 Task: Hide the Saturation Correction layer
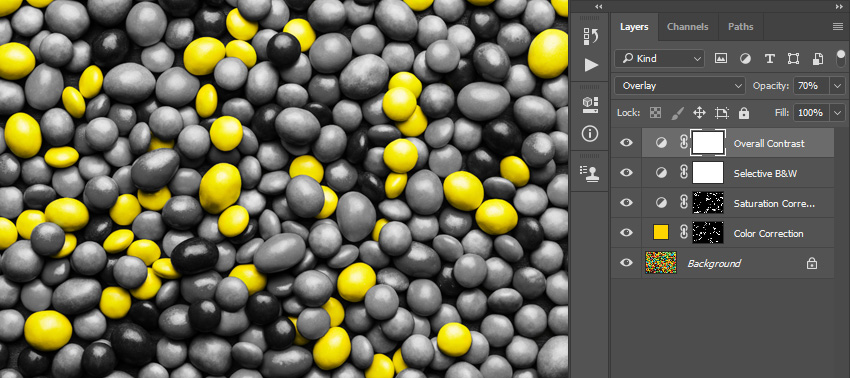[x=626, y=203]
